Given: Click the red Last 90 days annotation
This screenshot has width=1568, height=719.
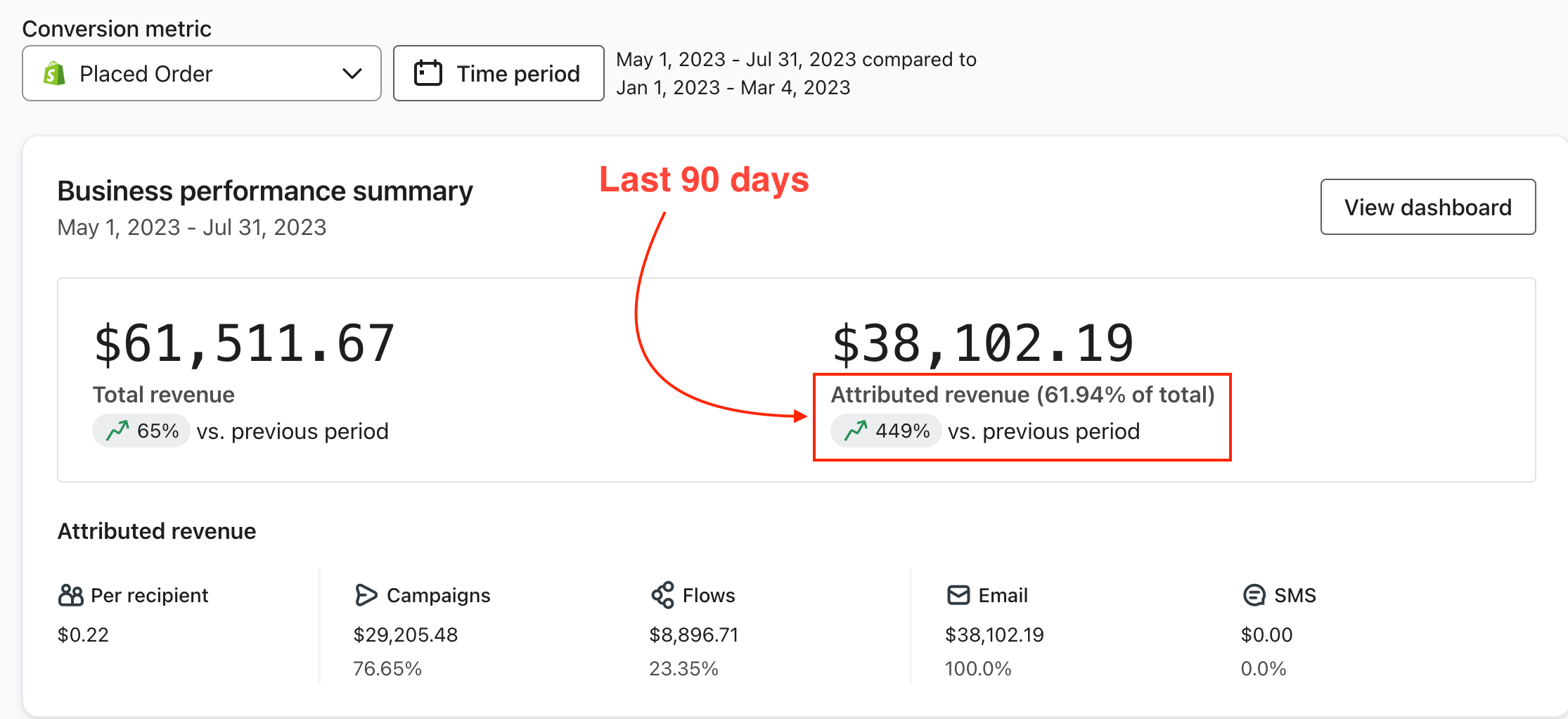Looking at the screenshot, I should point(704,179).
